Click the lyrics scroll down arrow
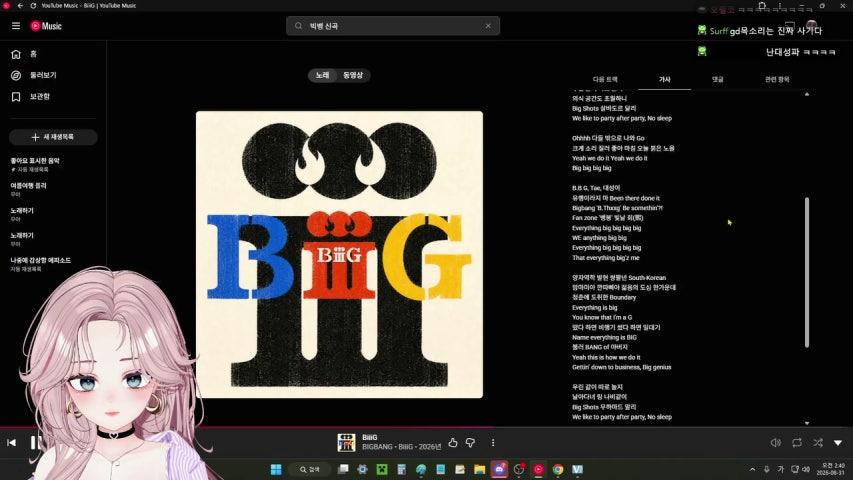Screen dimensions: 853x480 [x=807, y=423]
